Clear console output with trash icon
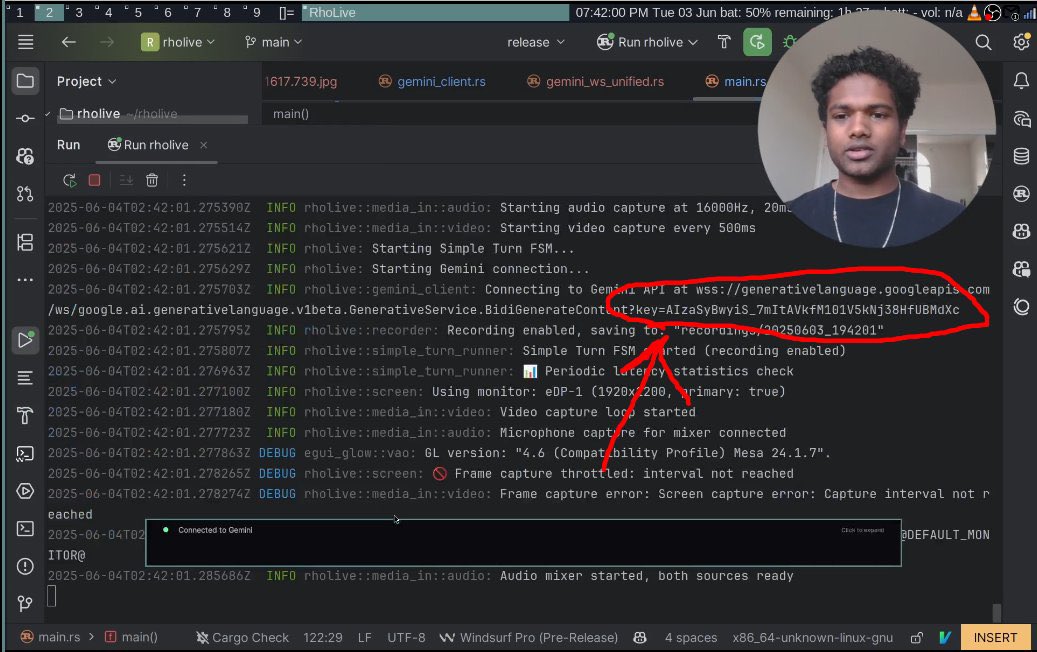The width and height of the screenshot is (1037, 652). click(x=152, y=180)
